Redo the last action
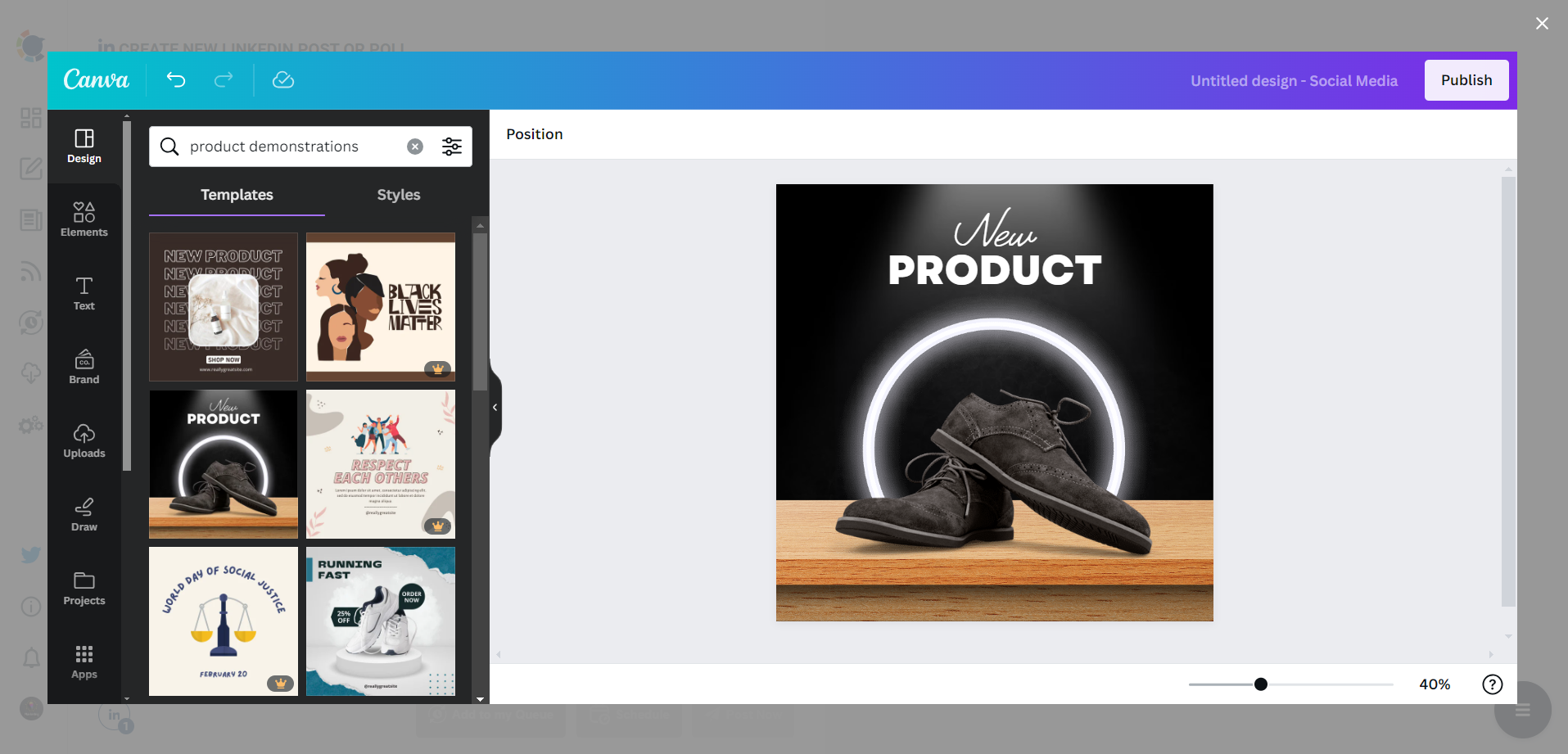1568x754 pixels. pyautogui.click(x=223, y=79)
